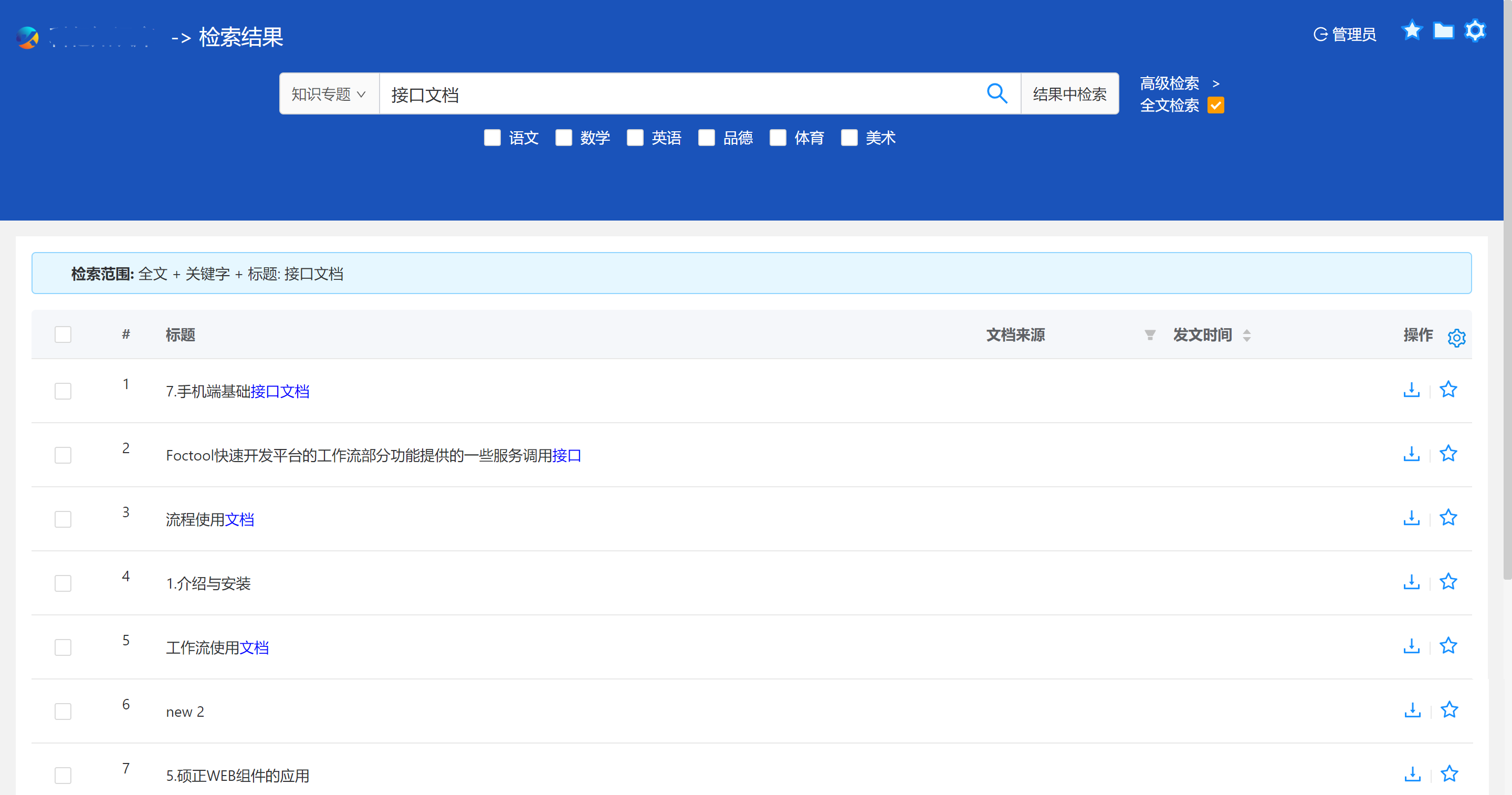Star the new 2 result
1512x795 pixels.
tap(1449, 709)
